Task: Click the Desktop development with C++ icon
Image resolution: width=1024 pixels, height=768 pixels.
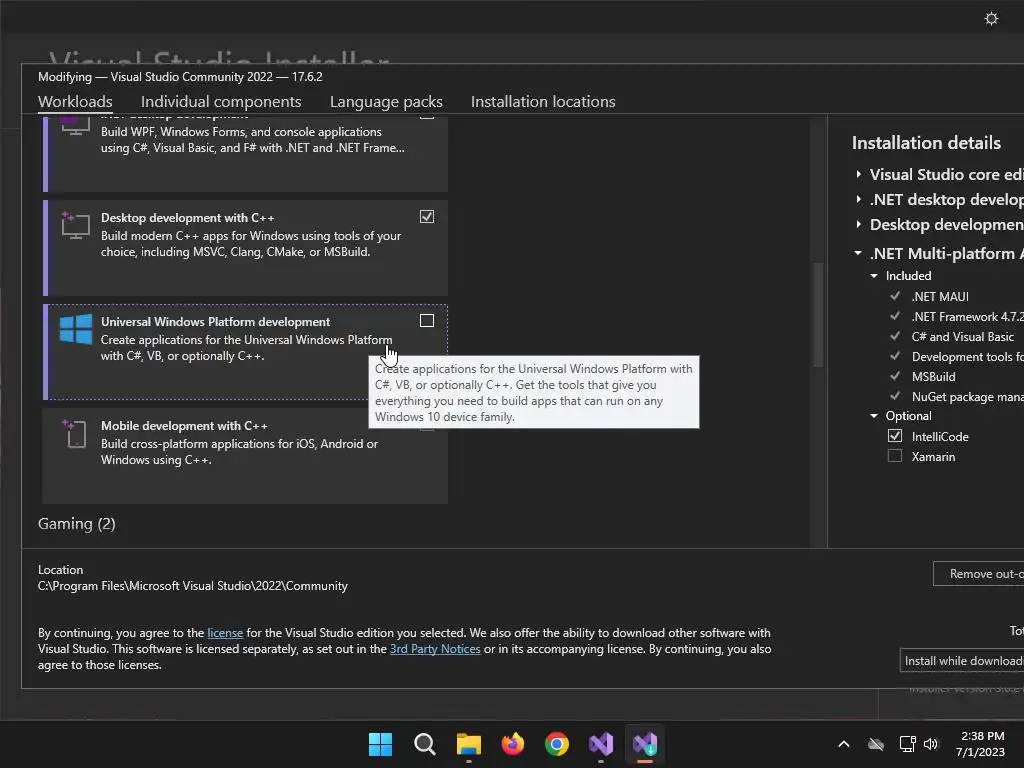Action: click(76, 225)
